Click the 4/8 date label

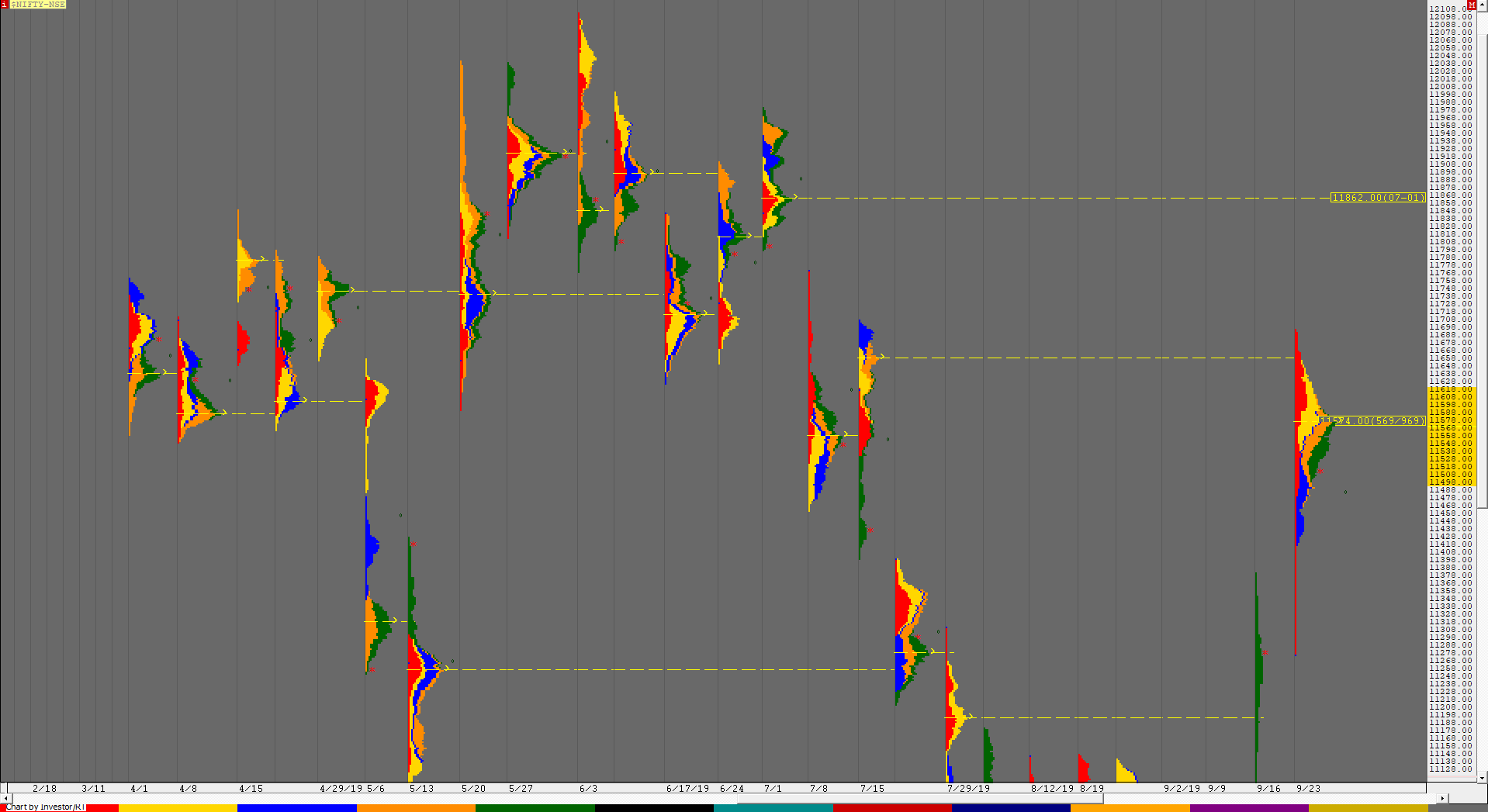point(188,788)
